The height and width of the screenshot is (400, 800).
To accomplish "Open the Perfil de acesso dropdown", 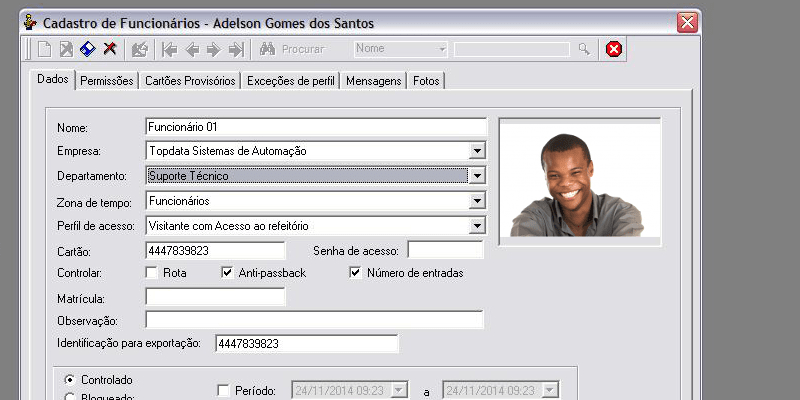I will point(477,226).
